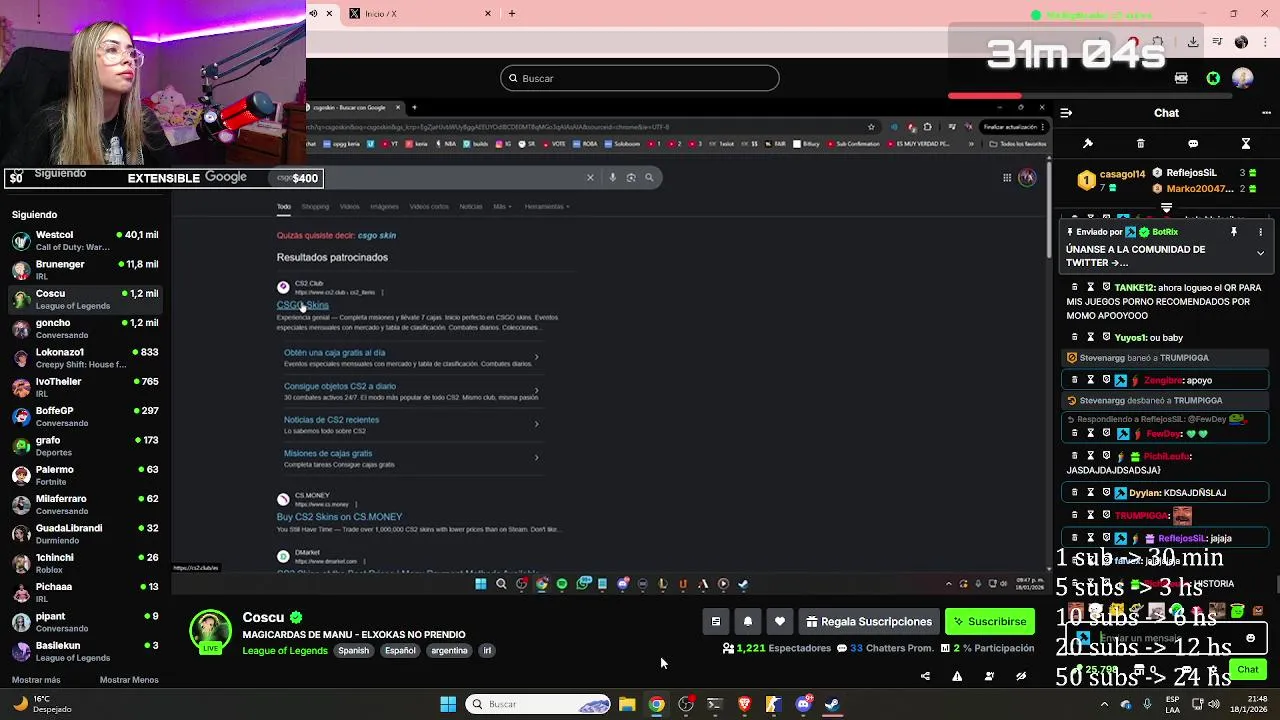This screenshot has width=1280, height=720.
Task: Select Coscu in the followed channels list
Action: 85,299
